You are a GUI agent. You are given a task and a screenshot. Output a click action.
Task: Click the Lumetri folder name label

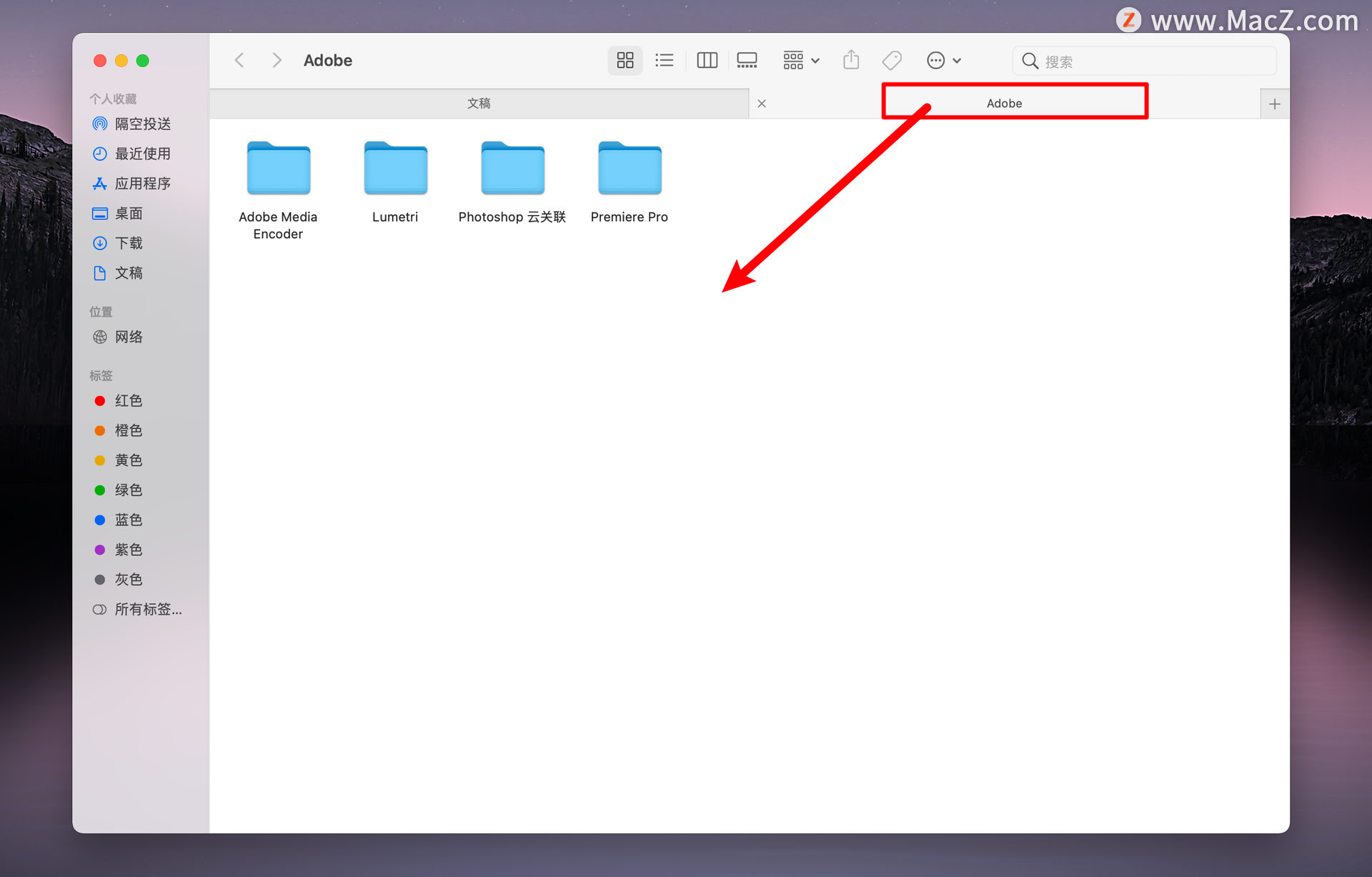click(395, 217)
